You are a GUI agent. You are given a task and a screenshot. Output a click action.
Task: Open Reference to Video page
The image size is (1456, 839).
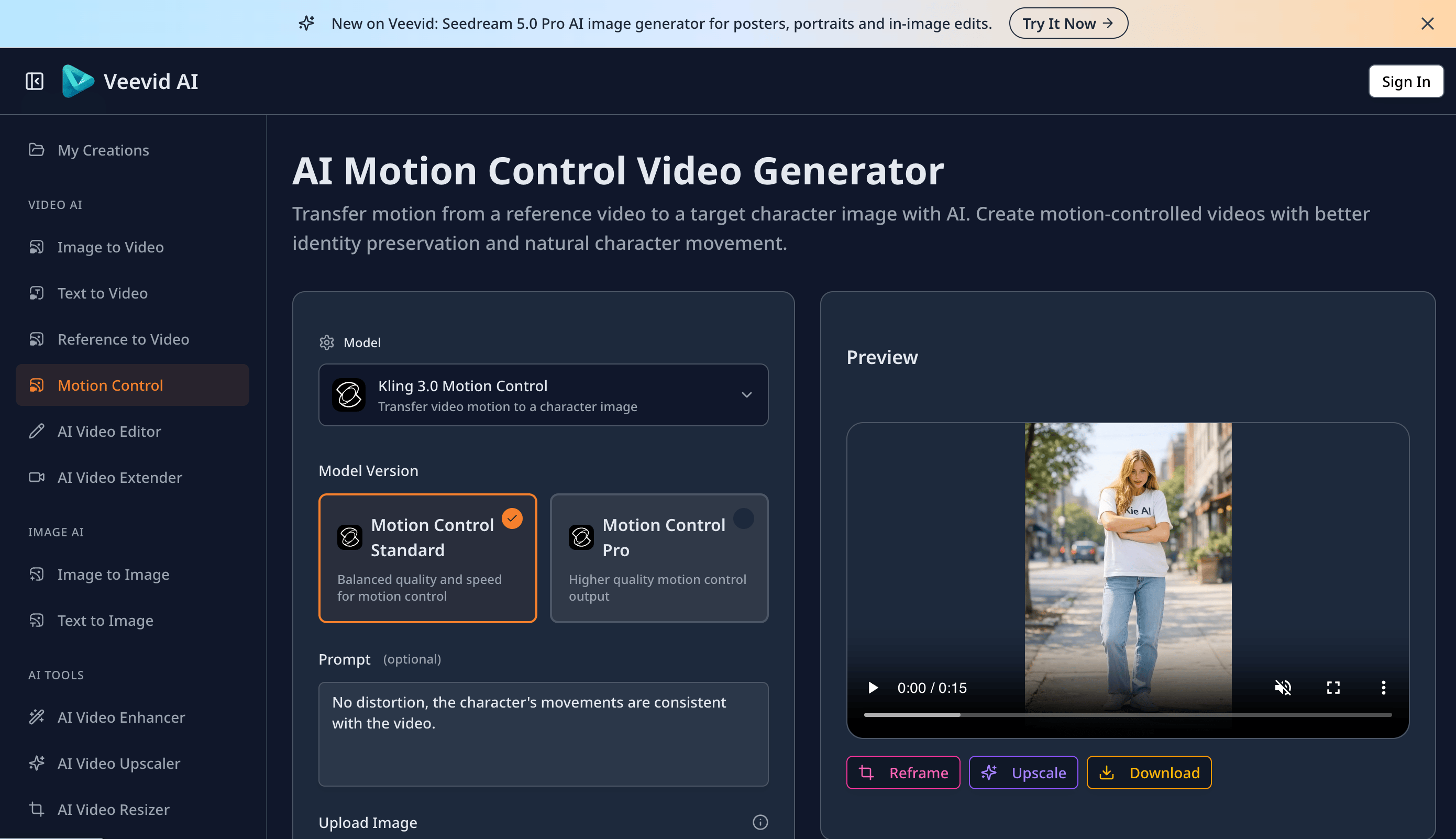tap(133, 339)
